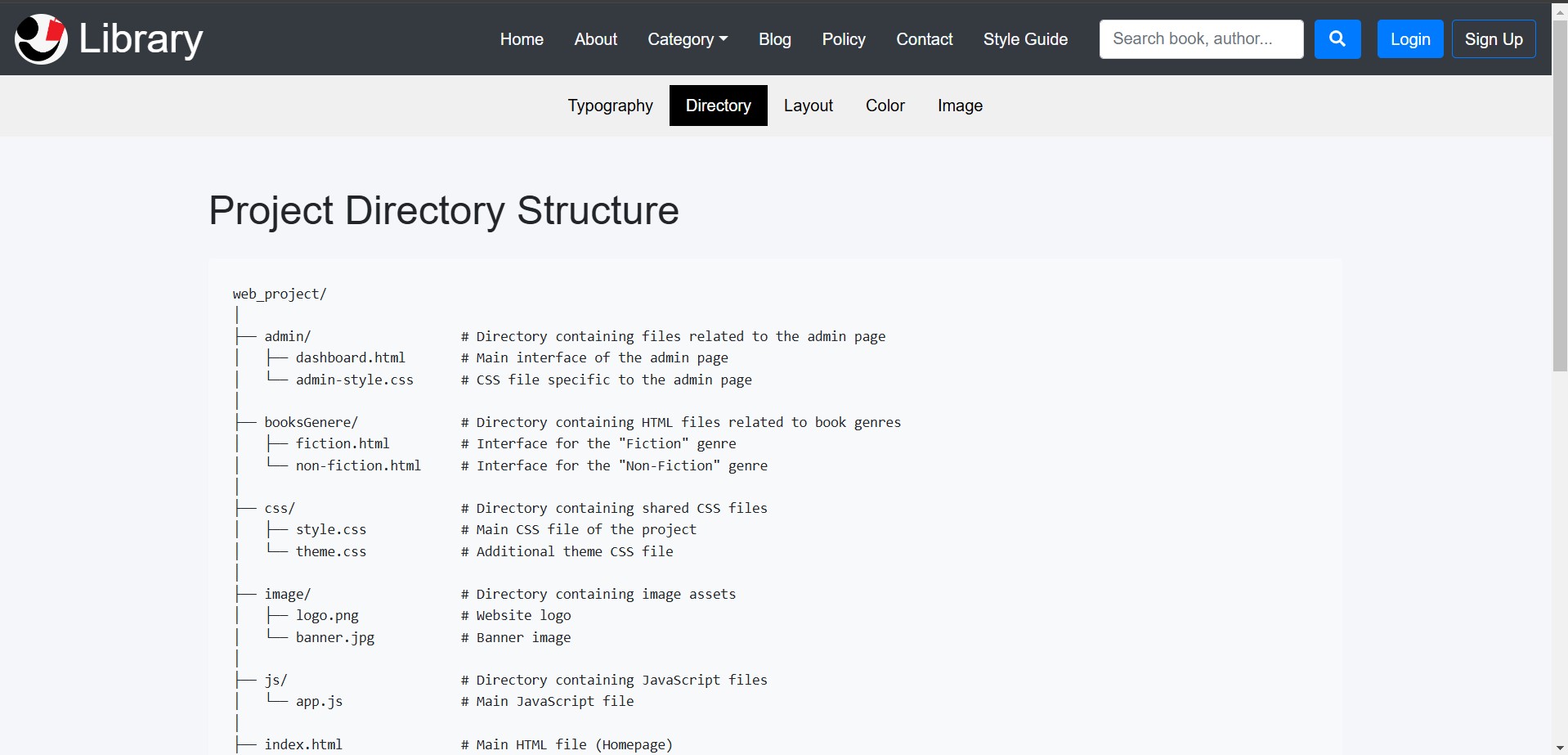Navigate to the Policy page
The image size is (1568, 755).
(843, 39)
